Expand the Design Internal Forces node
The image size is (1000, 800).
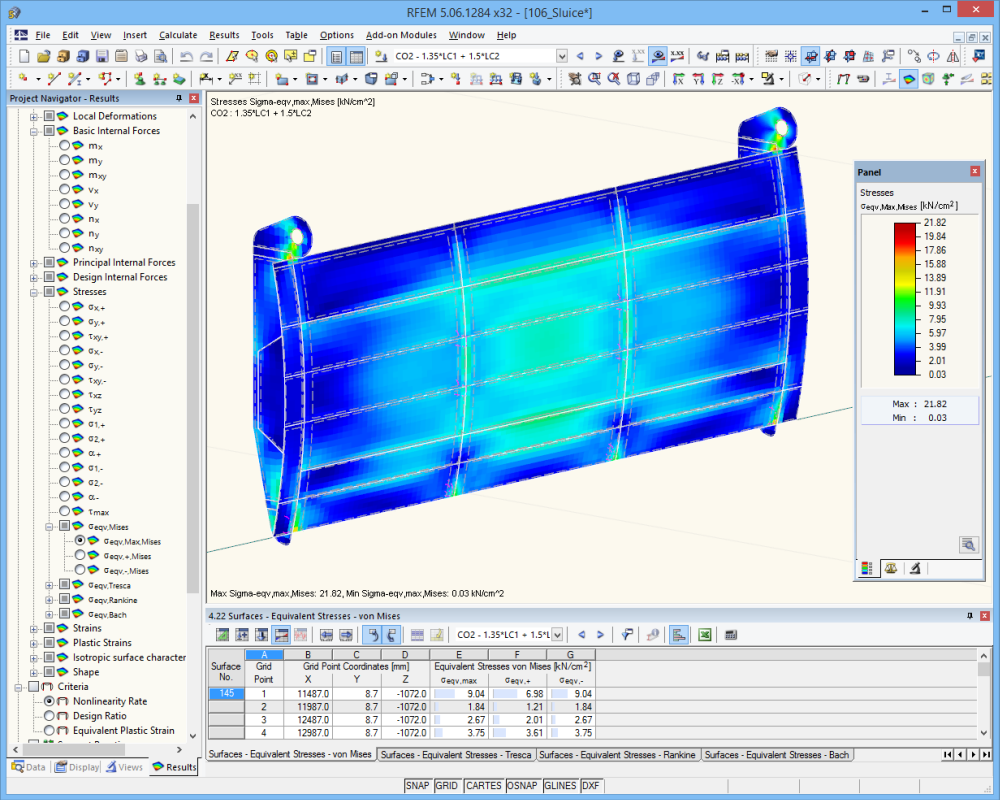tap(34, 278)
